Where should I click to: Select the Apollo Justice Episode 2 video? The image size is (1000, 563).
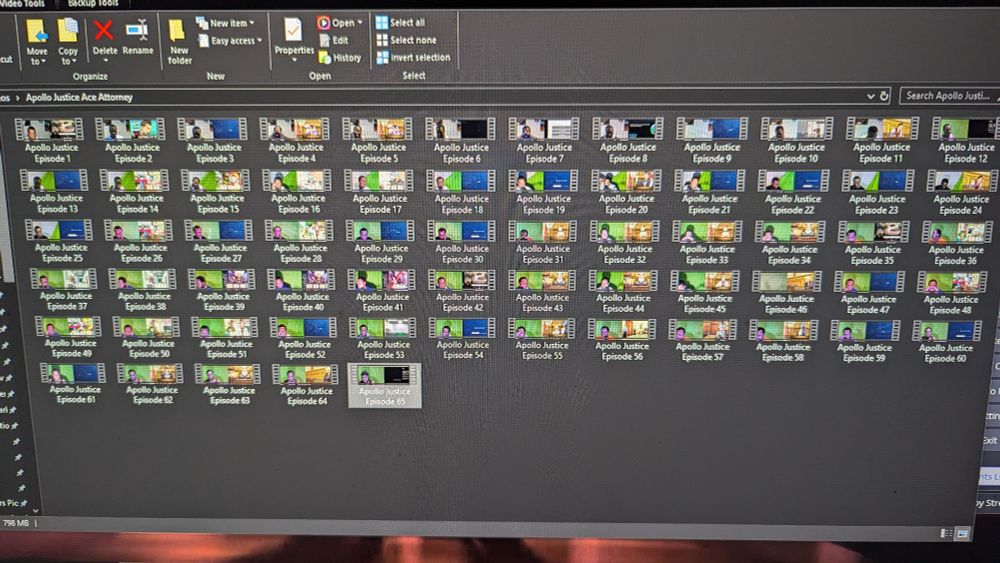pyautogui.click(x=132, y=140)
